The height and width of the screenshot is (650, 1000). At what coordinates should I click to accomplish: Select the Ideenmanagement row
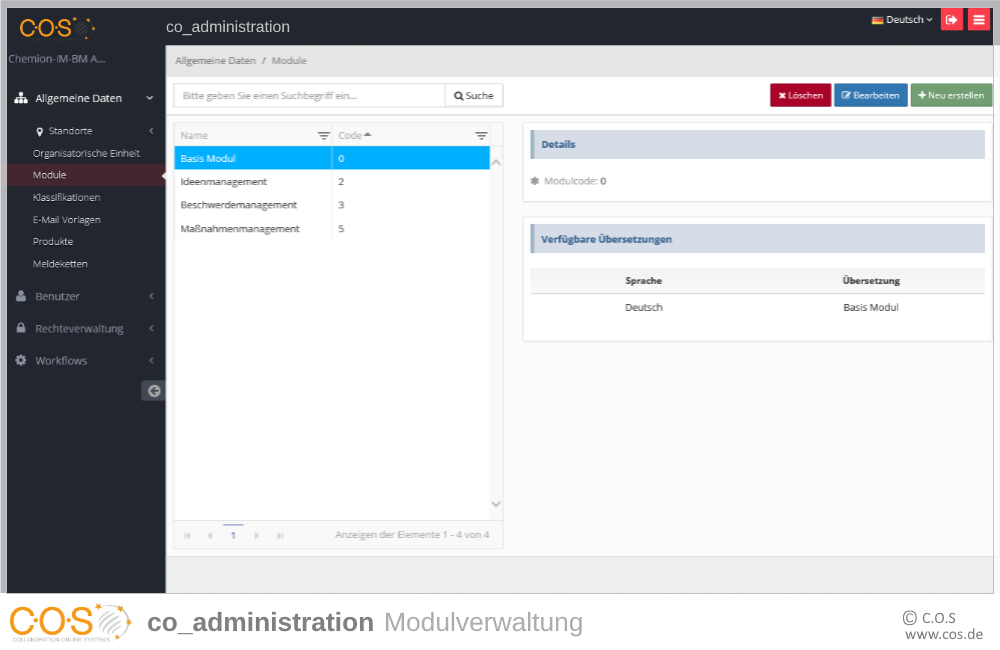224,182
